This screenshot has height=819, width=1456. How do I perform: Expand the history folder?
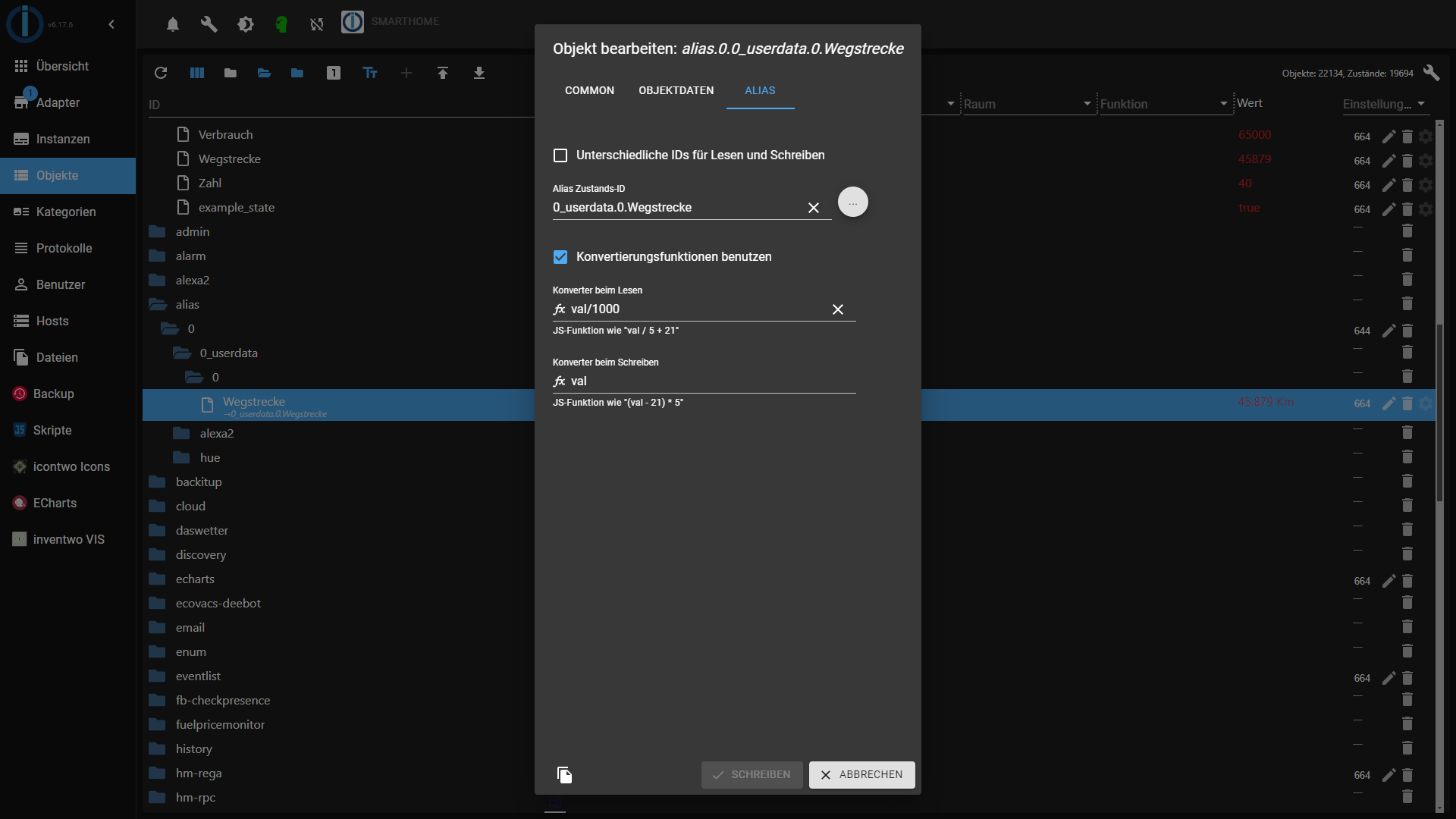[x=158, y=749]
